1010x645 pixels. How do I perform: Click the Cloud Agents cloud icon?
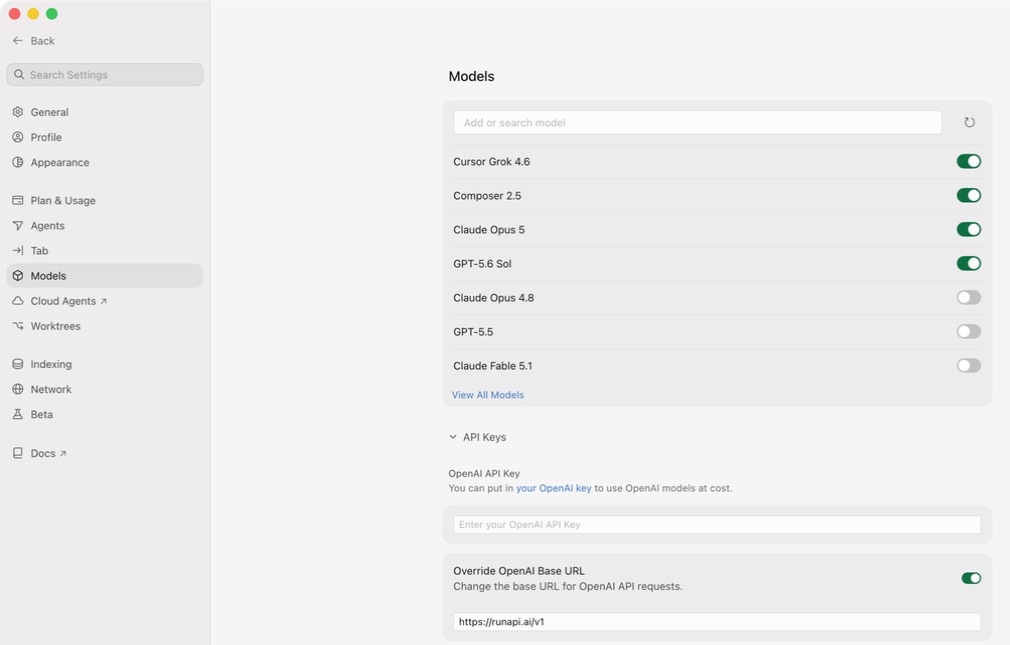(18, 301)
